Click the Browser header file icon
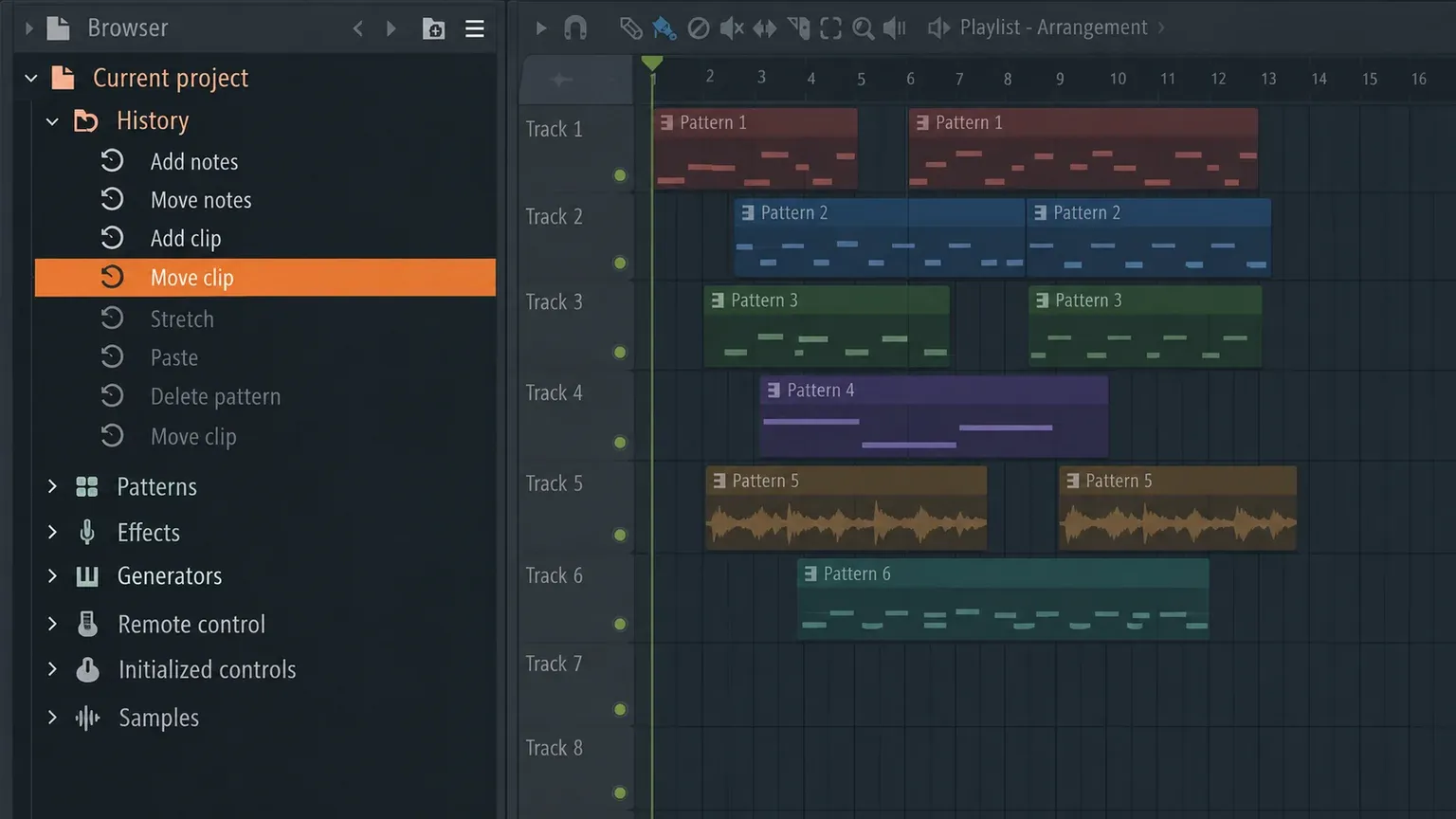The width and height of the screenshot is (1456, 819). point(59,28)
